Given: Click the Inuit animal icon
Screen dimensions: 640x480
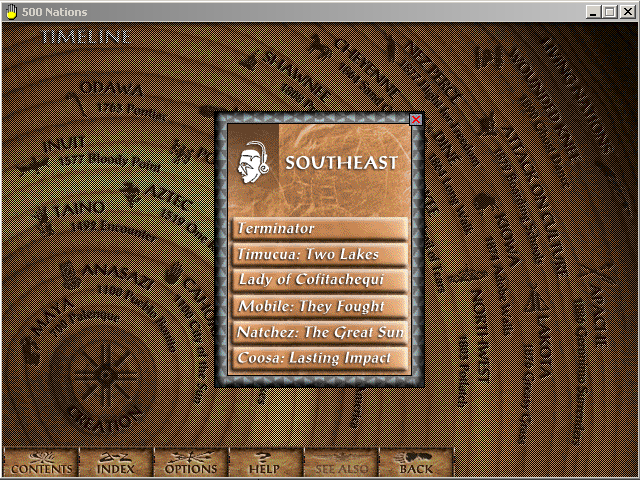Looking at the screenshot, I should pos(33,165).
